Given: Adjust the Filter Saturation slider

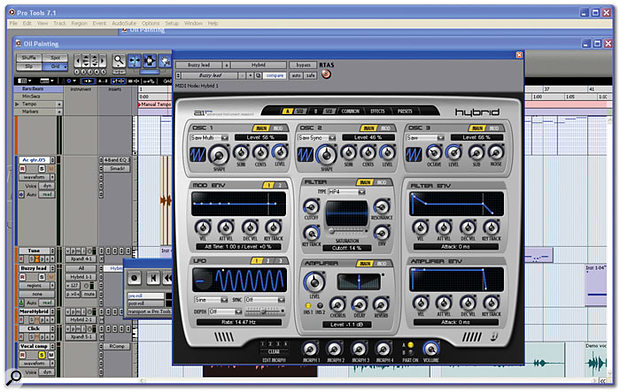Looking at the screenshot, I should (347, 231).
